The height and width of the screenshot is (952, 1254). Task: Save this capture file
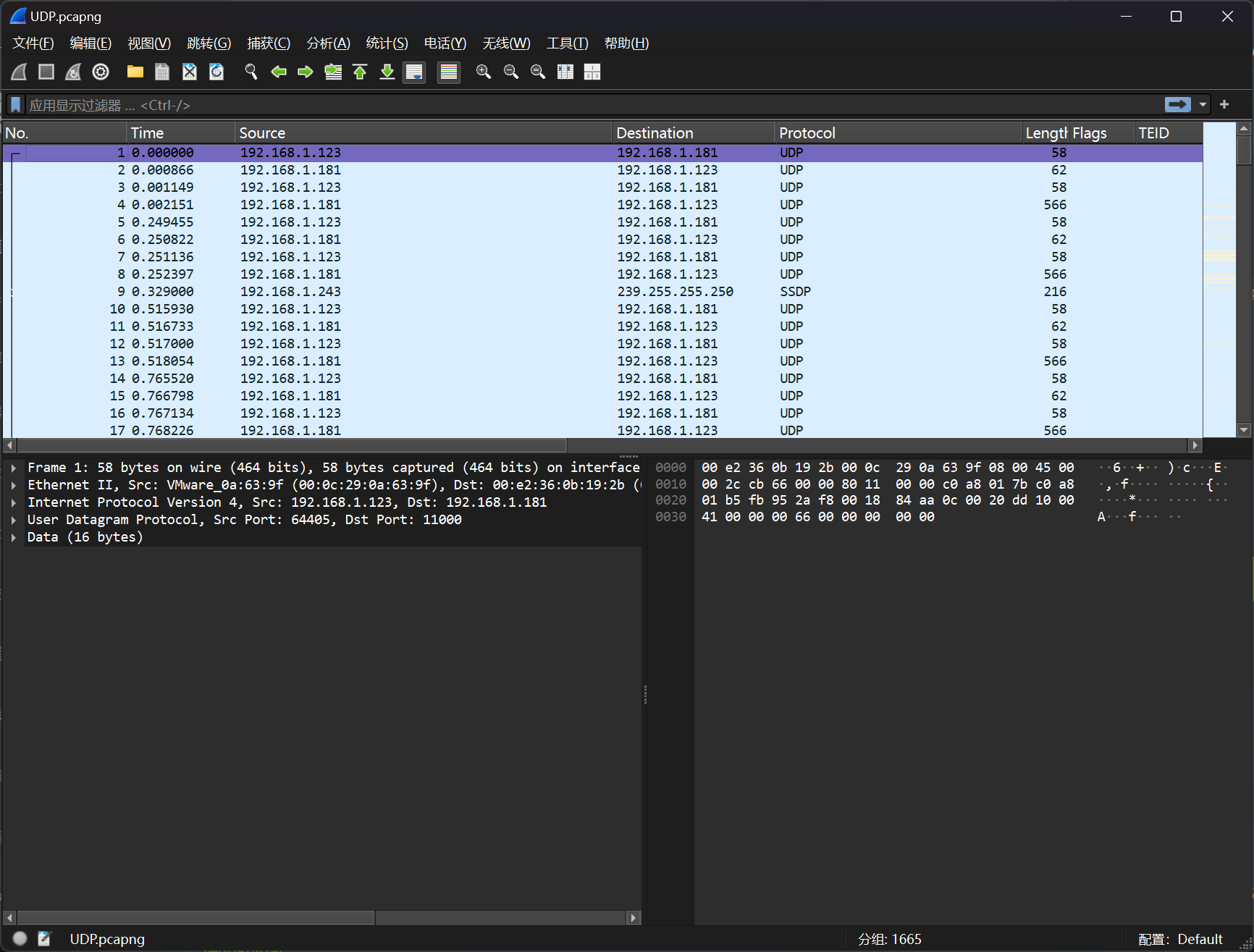[x=162, y=72]
